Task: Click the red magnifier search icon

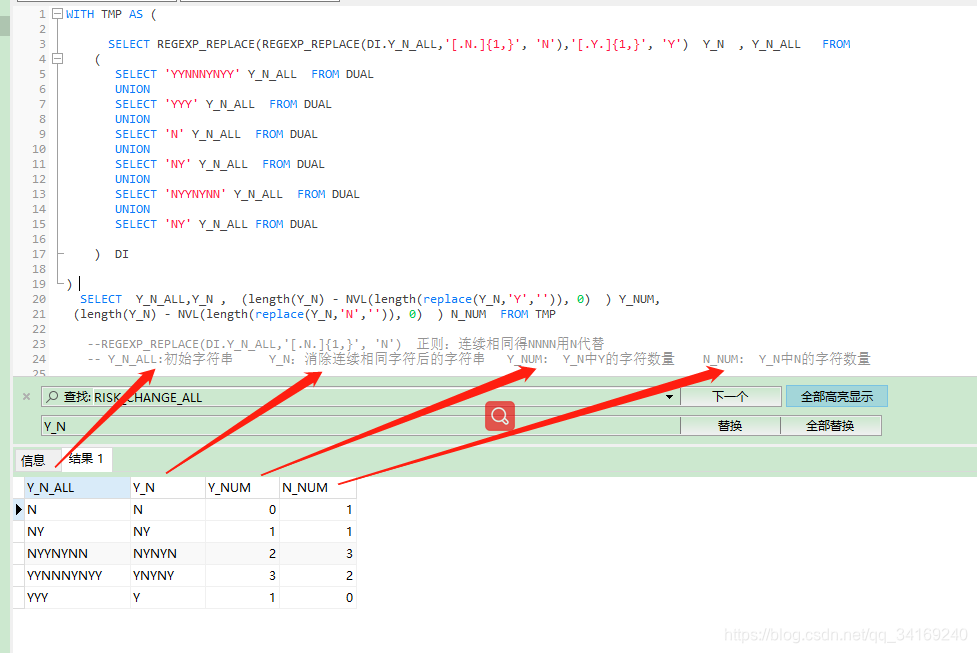Action: click(499, 416)
